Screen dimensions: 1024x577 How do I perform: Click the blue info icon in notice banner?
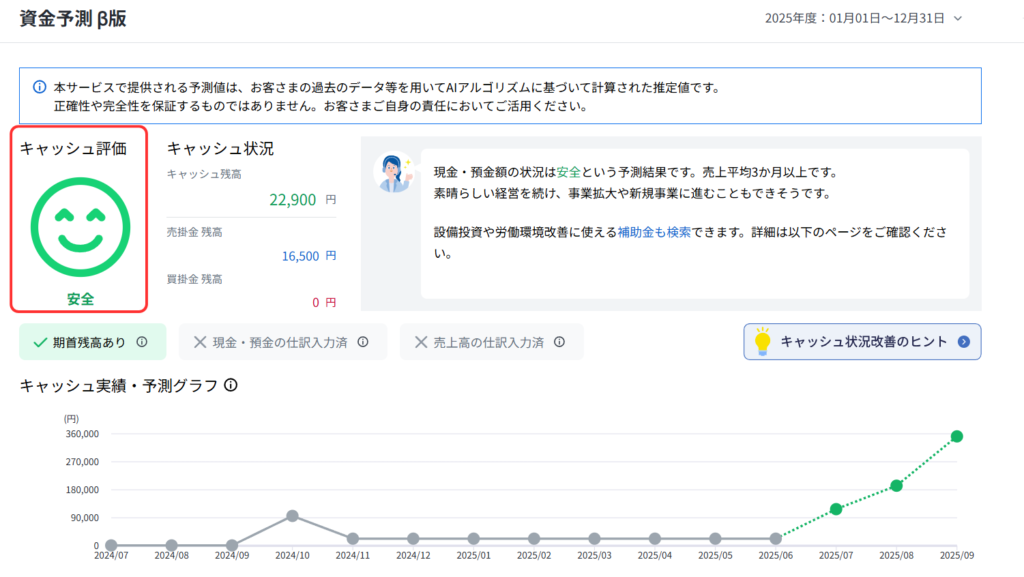tap(39, 88)
